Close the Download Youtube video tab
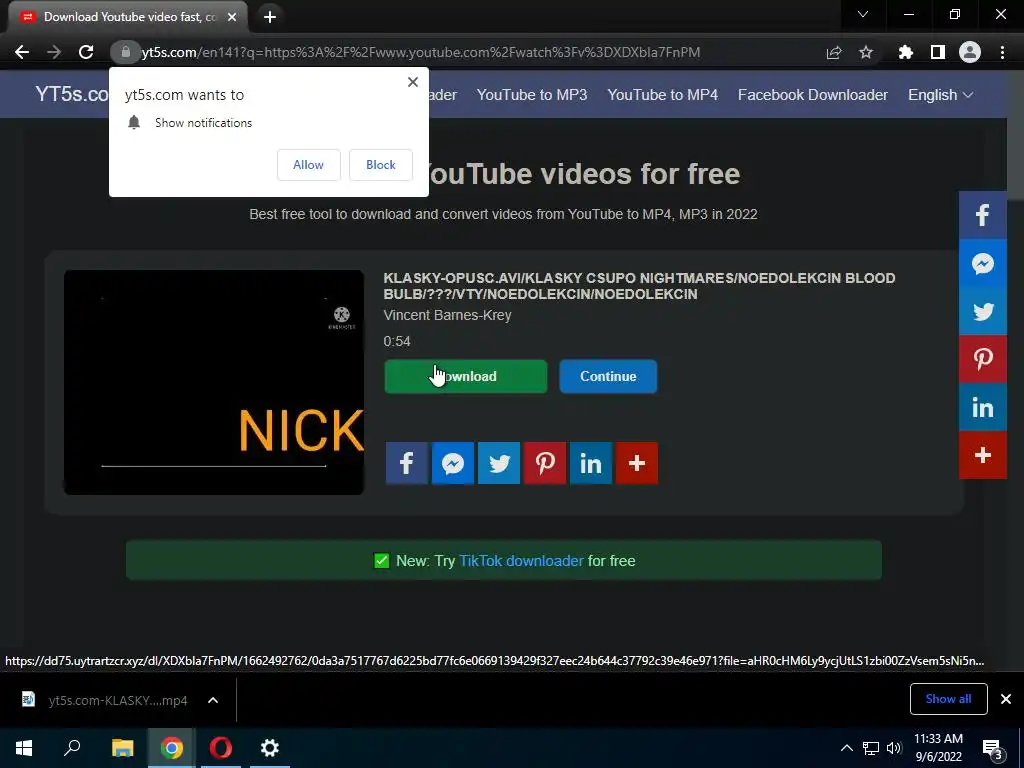Screen dimensions: 1024x768 [232, 17]
